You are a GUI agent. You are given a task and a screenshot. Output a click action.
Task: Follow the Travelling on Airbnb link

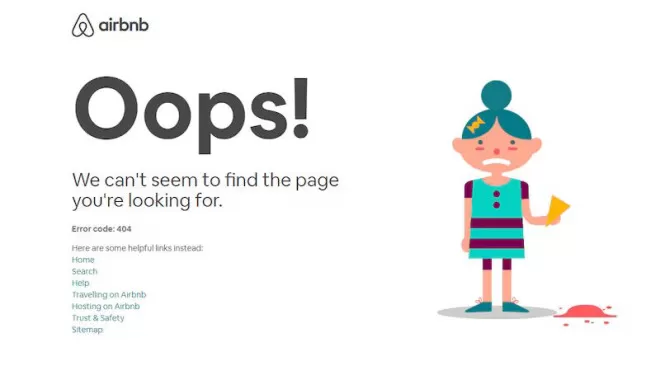(109, 295)
